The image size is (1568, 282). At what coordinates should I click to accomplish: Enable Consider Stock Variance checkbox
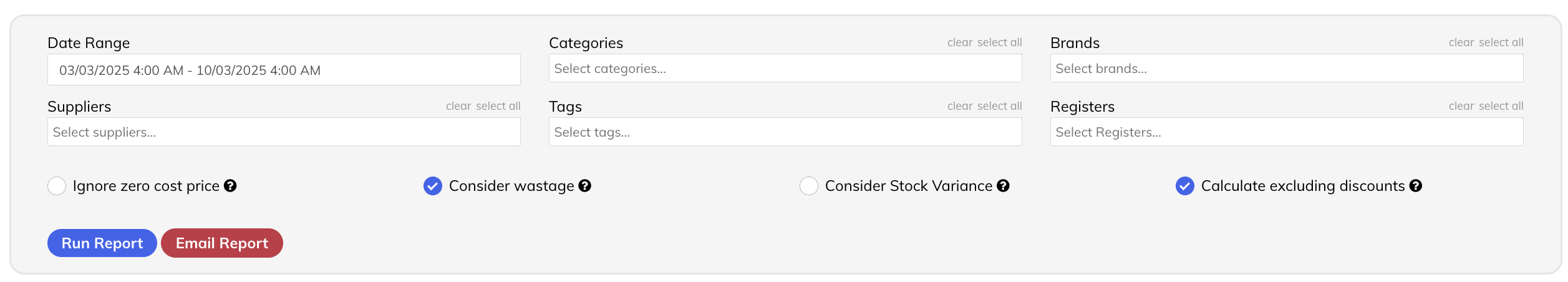click(x=809, y=186)
